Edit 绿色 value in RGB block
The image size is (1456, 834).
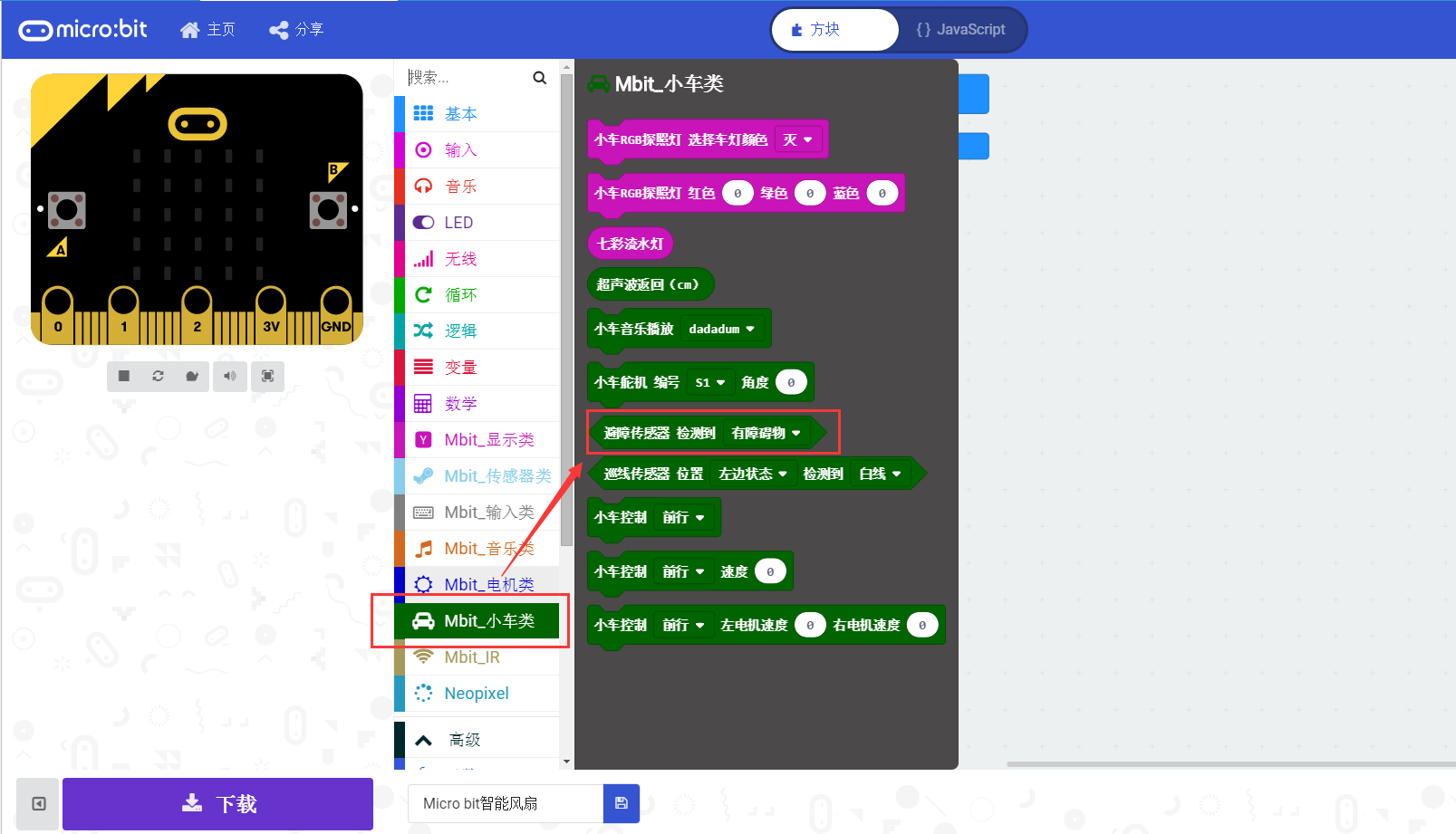coord(810,193)
